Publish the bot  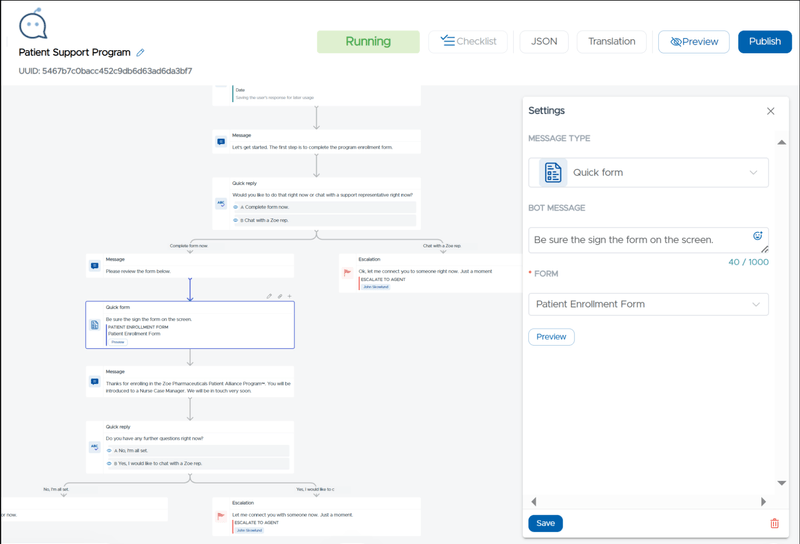coord(764,41)
